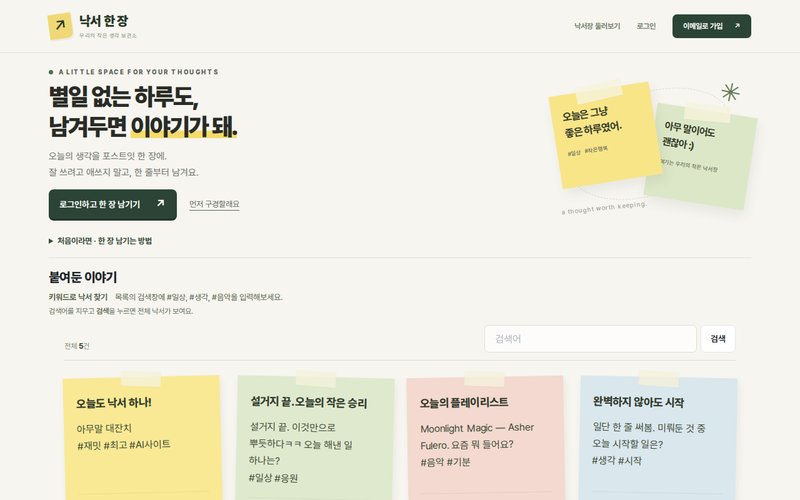The width and height of the screenshot is (800, 500).
Task: Click the 로그인하고 한 장 남기기 button
Action: [113, 205]
